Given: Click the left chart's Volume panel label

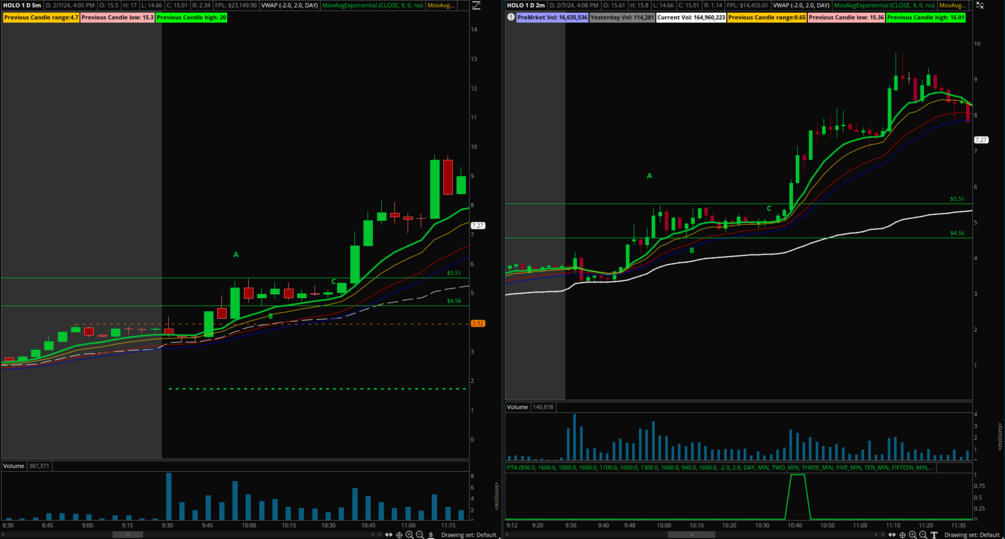Looking at the screenshot, I should pos(13,466).
